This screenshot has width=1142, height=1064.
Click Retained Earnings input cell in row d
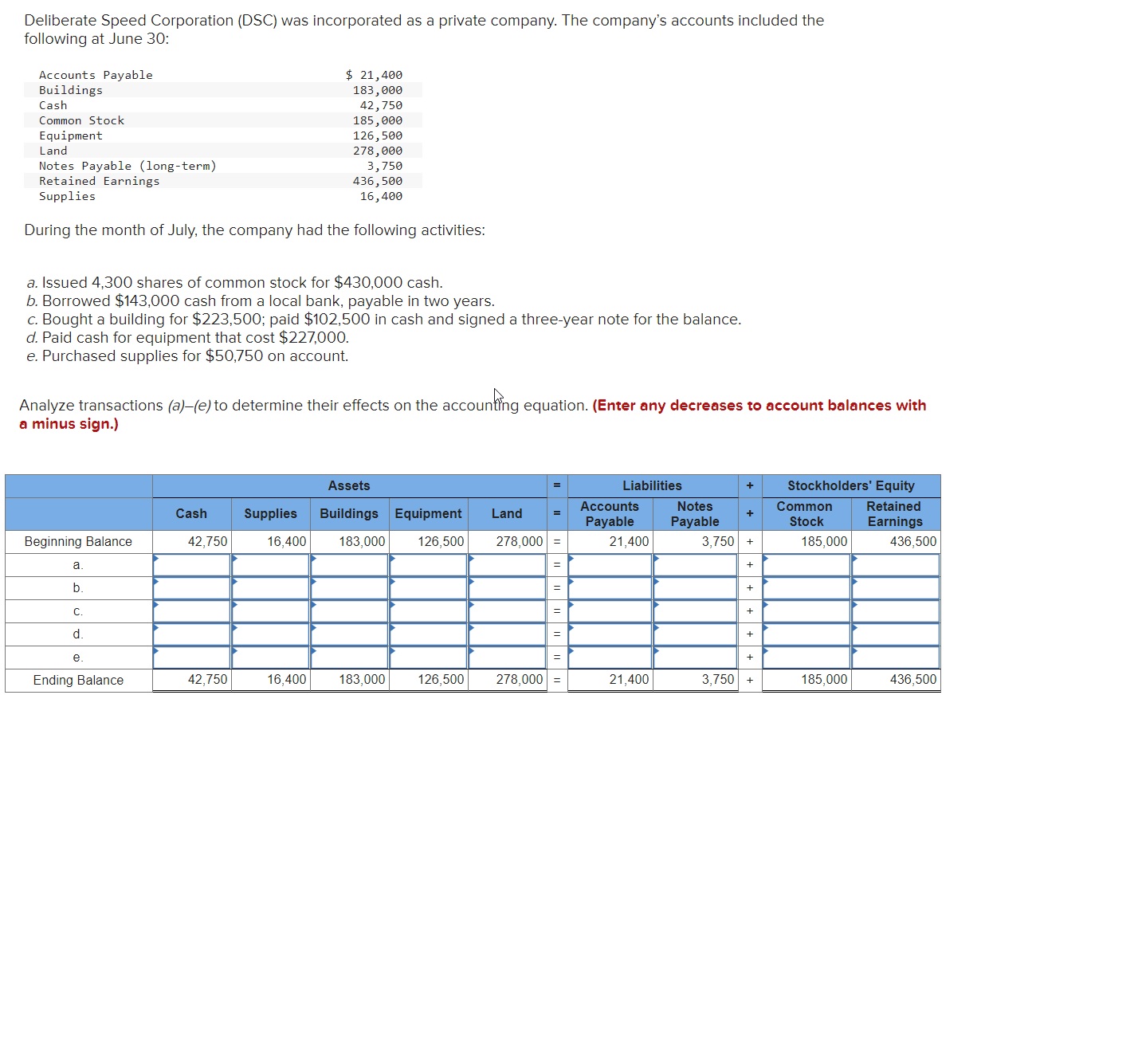[x=896, y=634]
